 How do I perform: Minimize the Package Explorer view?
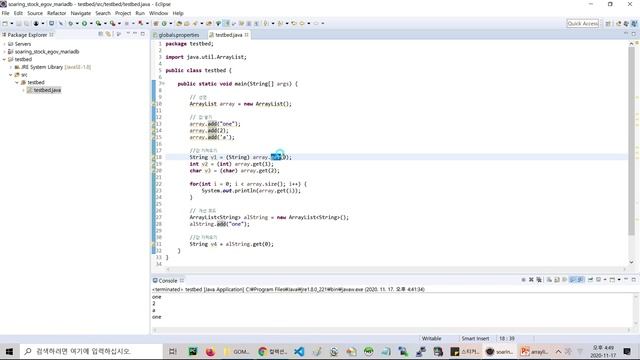136,34
